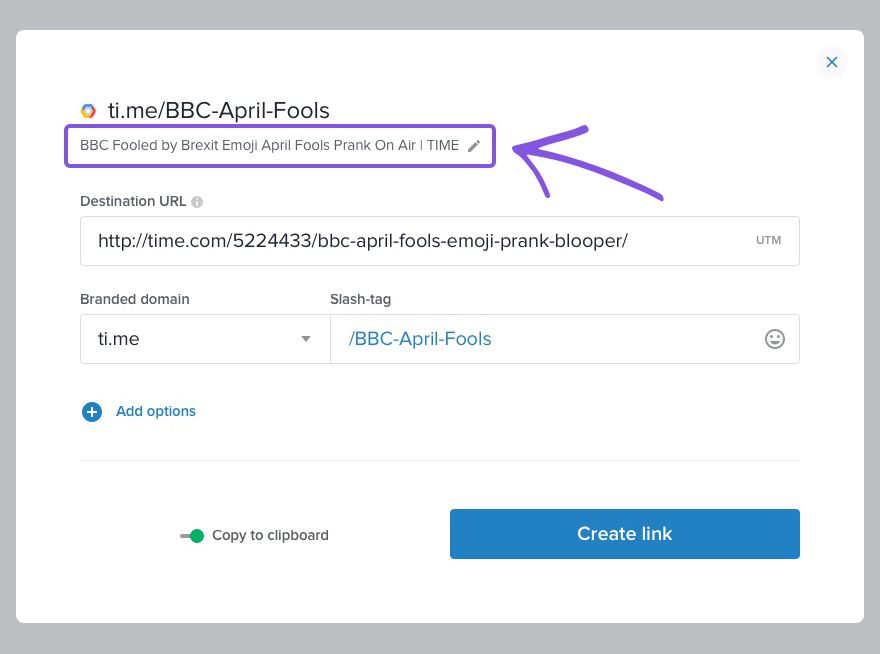880x654 pixels.
Task: Click the BBC Fooled by Brexit title text
Action: pyautogui.click(x=269, y=145)
